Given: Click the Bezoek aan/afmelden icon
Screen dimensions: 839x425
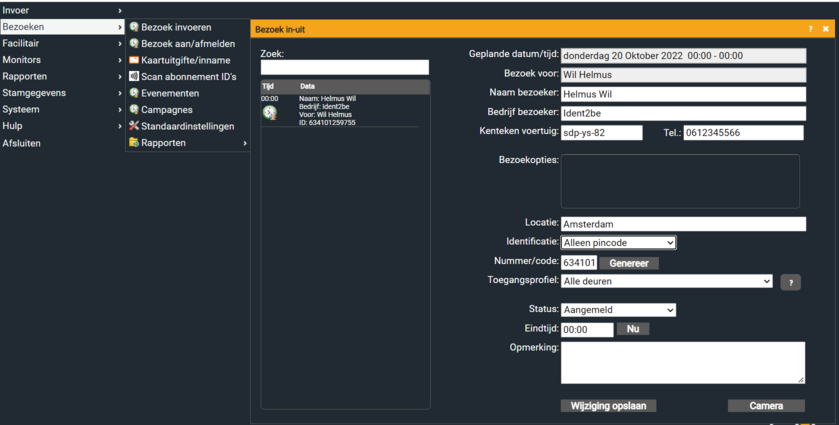Looking at the screenshot, I should 134,43.
